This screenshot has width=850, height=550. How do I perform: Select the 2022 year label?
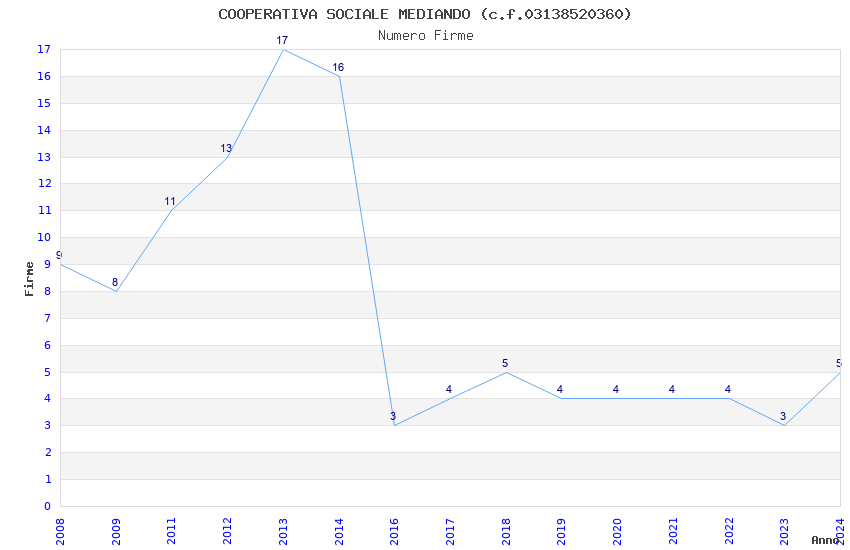pos(729,532)
